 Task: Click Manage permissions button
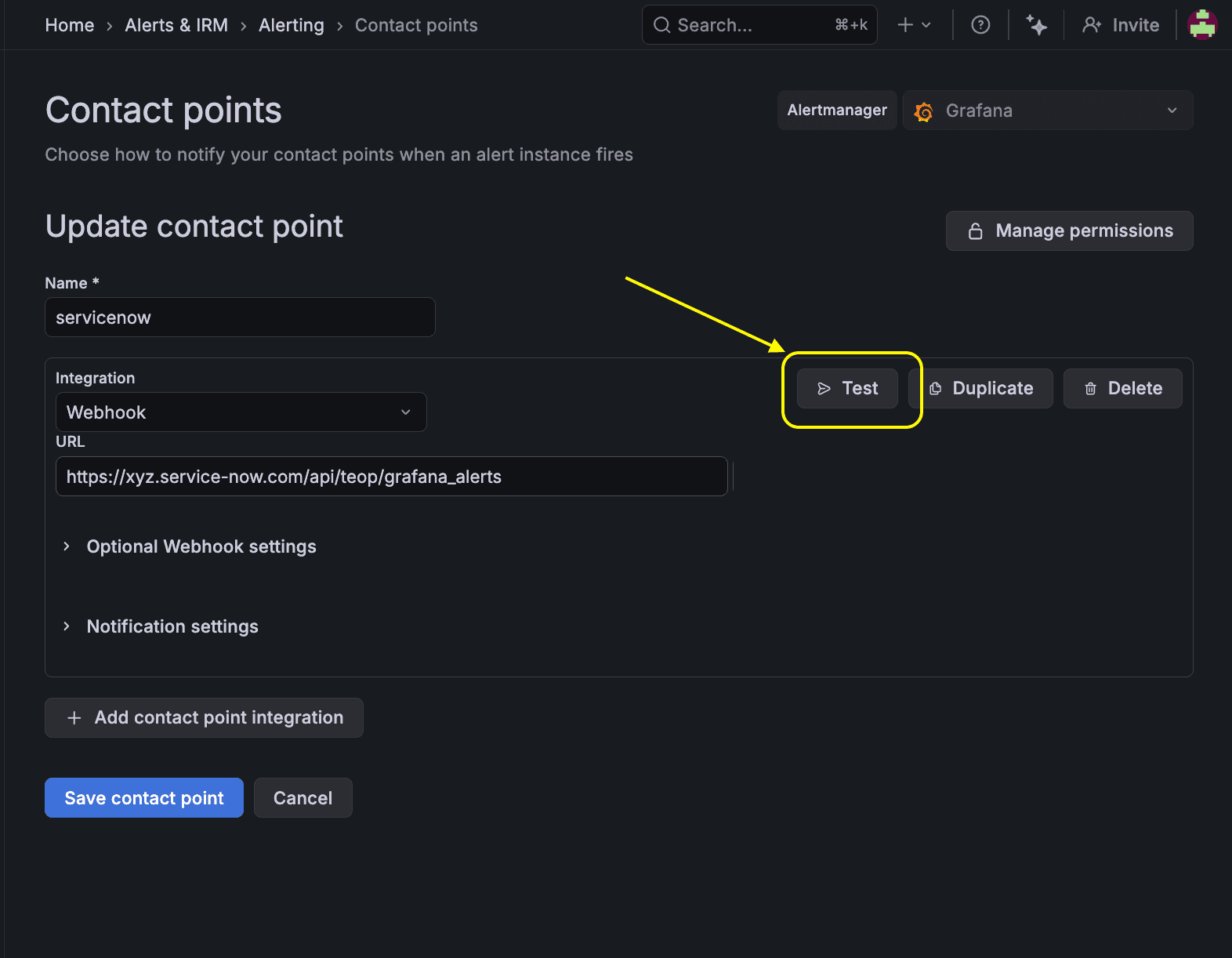(x=1069, y=230)
